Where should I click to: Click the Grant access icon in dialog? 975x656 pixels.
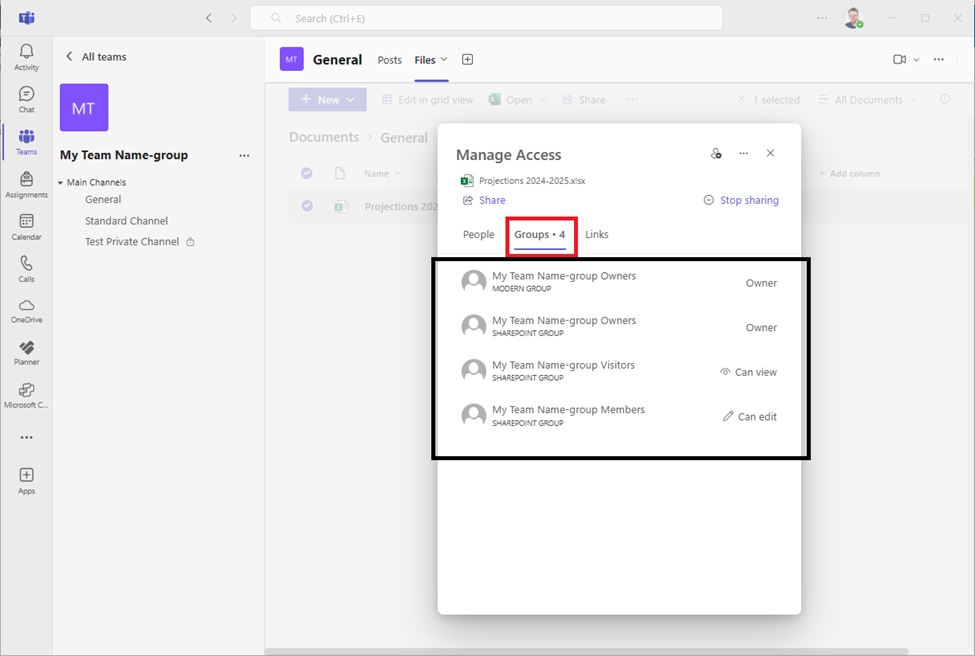coord(716,154)
